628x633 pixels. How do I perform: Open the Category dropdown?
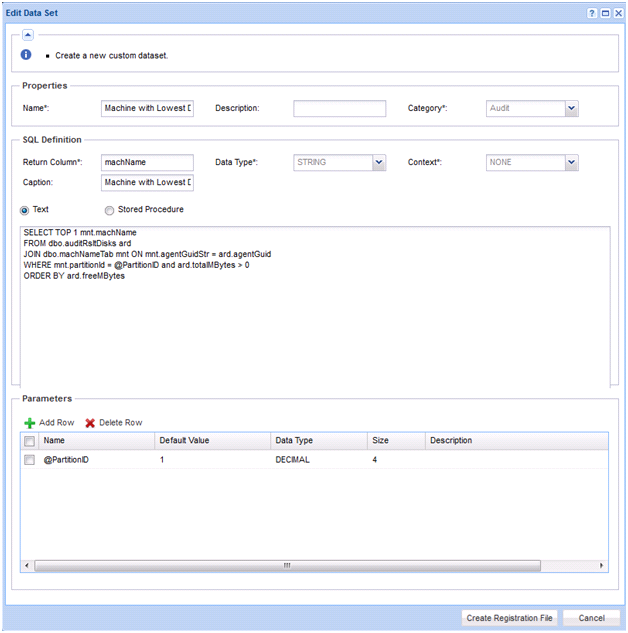[571, 108]
